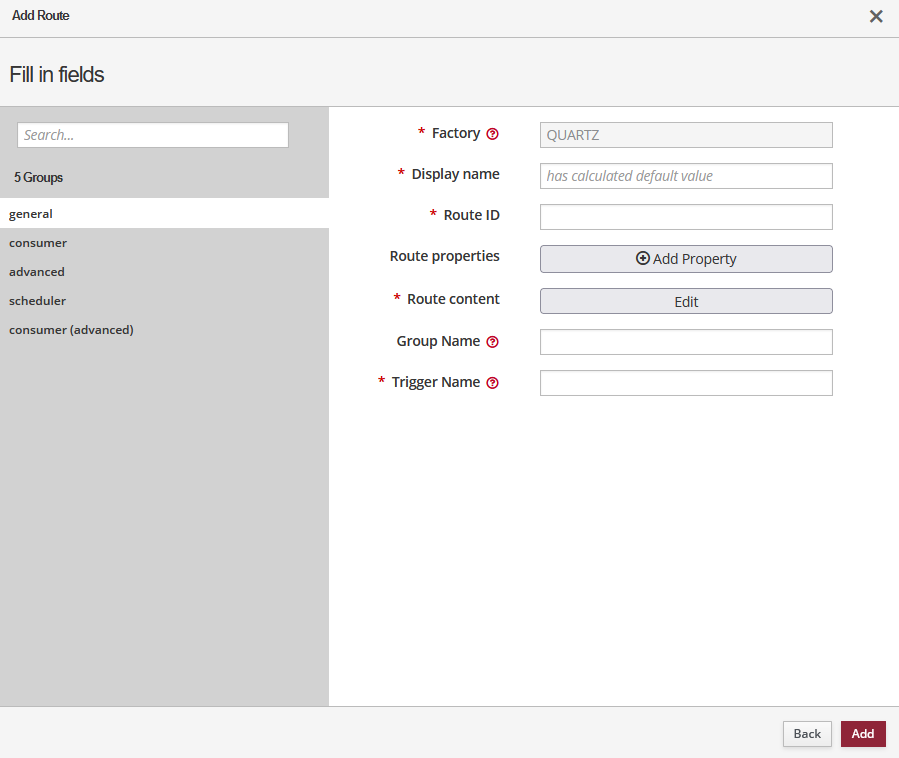This screenshot has height=758, width=899.
Task: Focus the Search groups box
Action: pos(153,135)
